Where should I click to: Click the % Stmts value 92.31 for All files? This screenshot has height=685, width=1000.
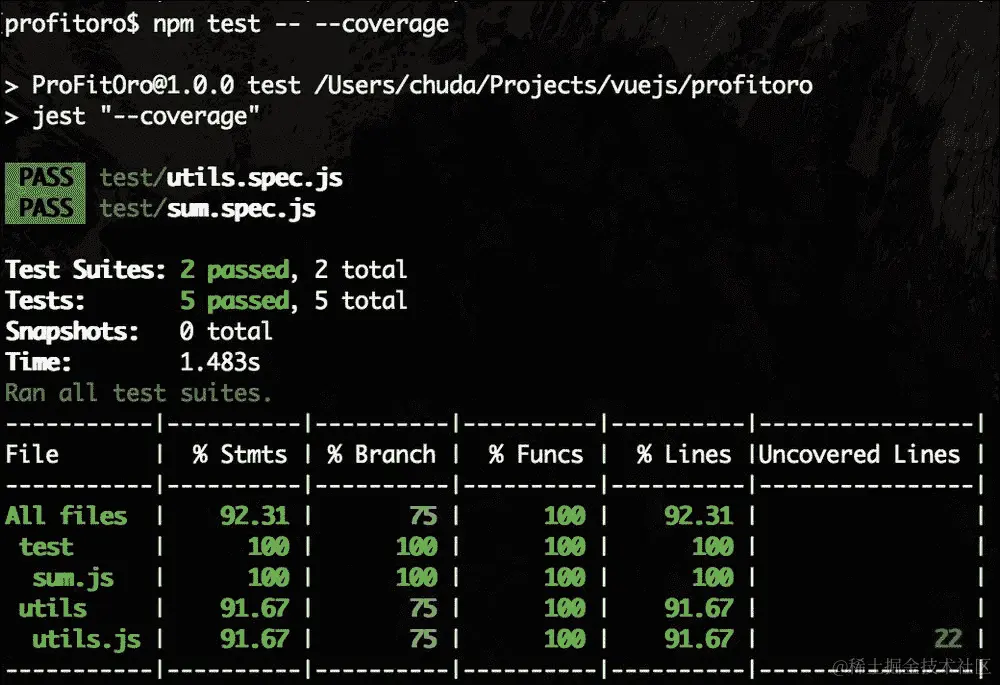tap(254, 515)
